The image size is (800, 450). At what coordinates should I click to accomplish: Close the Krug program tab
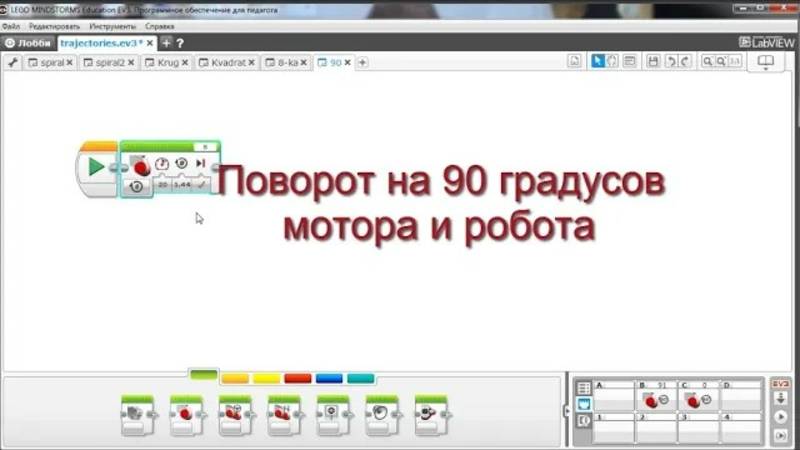click(185, 62)
